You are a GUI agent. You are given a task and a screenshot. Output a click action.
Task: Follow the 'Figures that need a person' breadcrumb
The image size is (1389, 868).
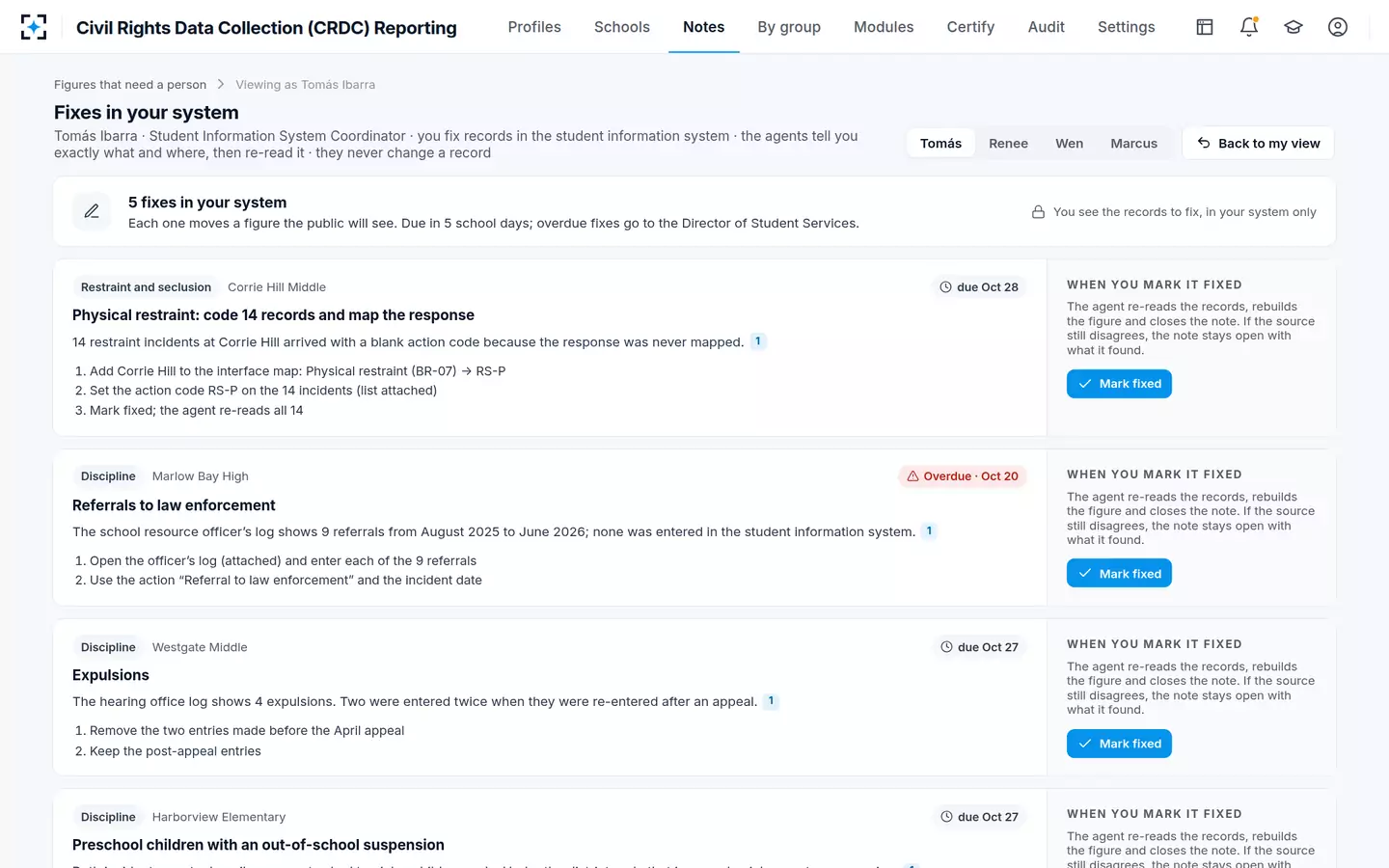[130, 85]
